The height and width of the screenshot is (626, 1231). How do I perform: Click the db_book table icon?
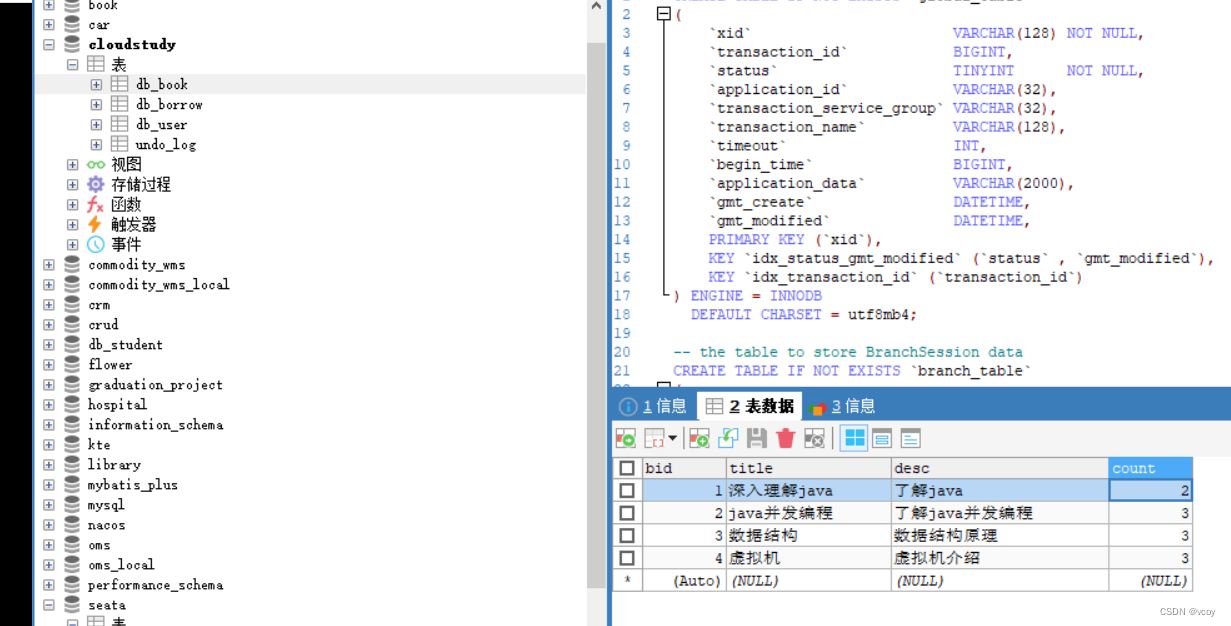tap(119, 84)
